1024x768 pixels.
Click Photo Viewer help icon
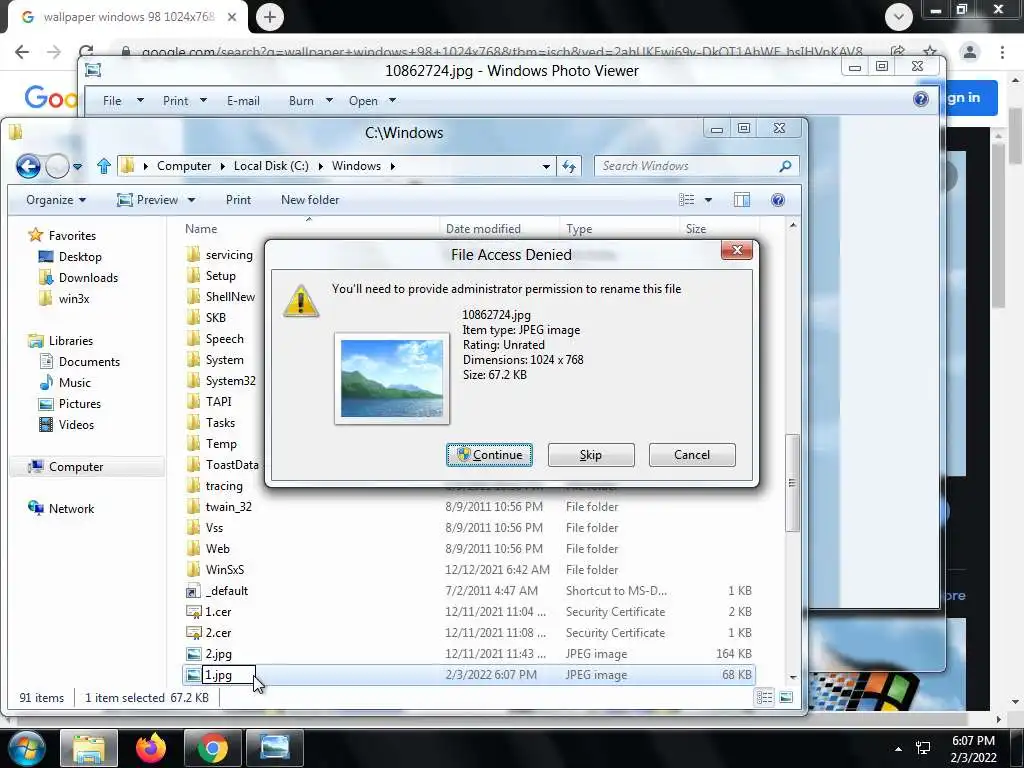click(x=921, y=99)
